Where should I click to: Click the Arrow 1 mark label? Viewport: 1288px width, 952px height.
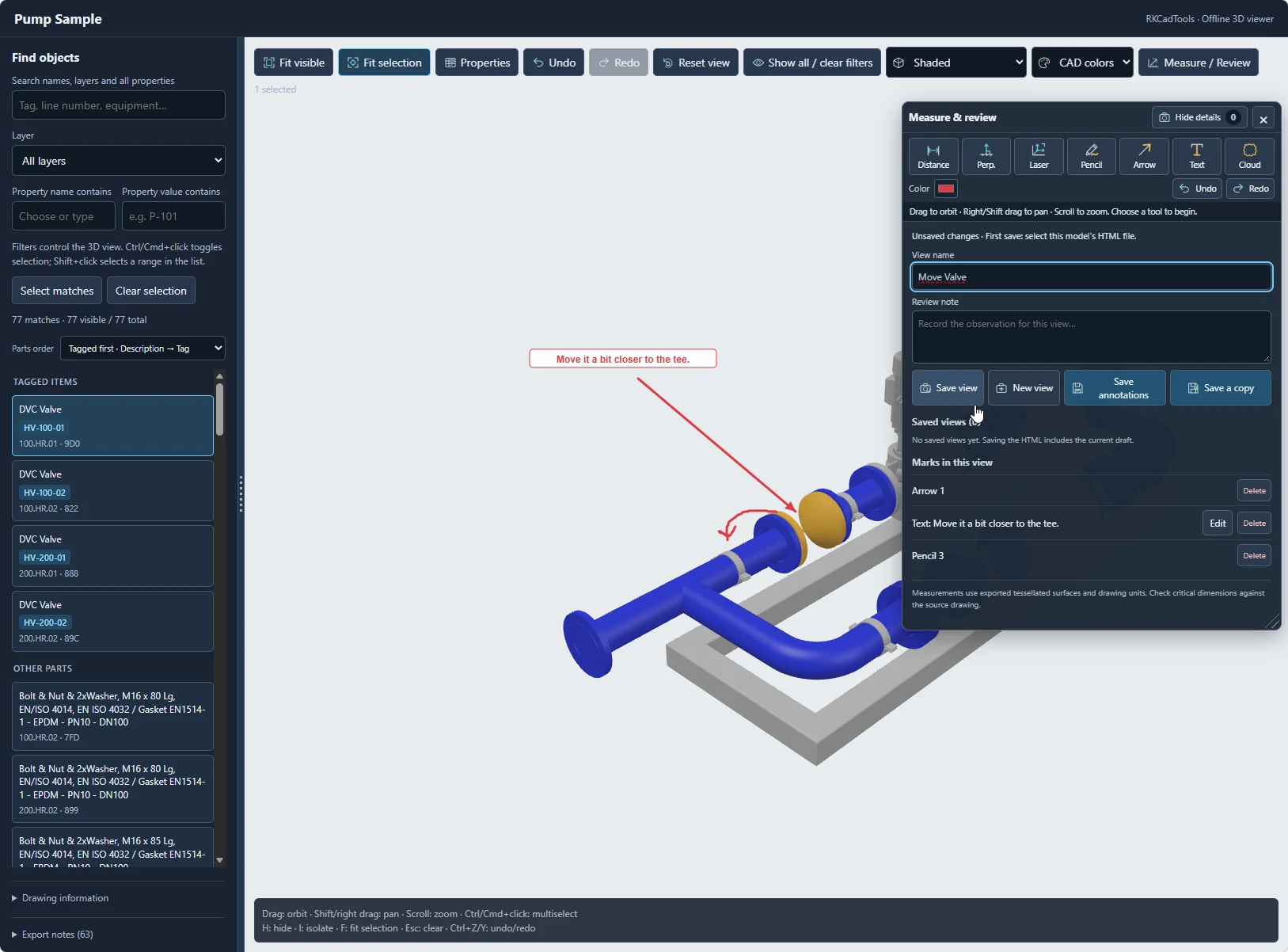click(x=928, y=491)
